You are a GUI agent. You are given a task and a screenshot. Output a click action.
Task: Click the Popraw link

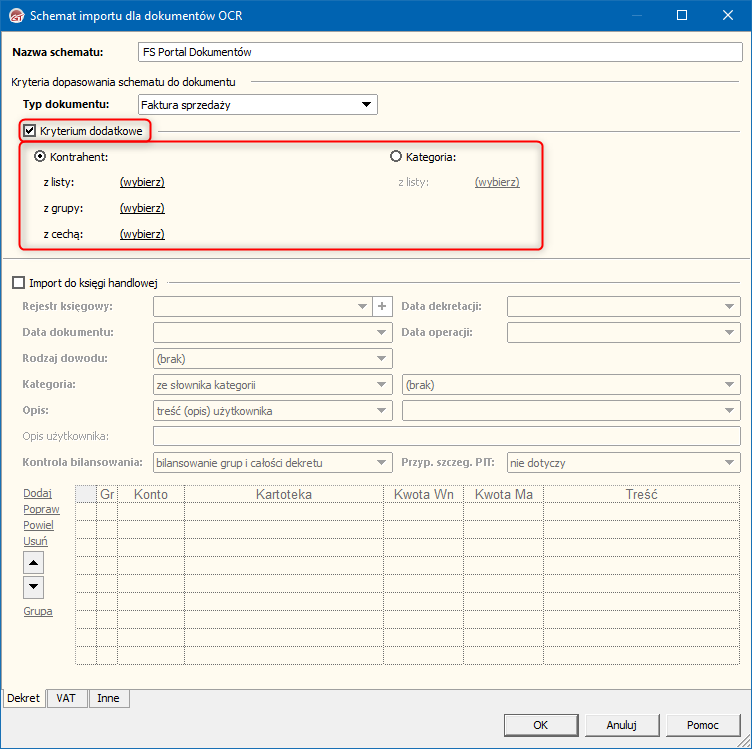coord(41,509)
